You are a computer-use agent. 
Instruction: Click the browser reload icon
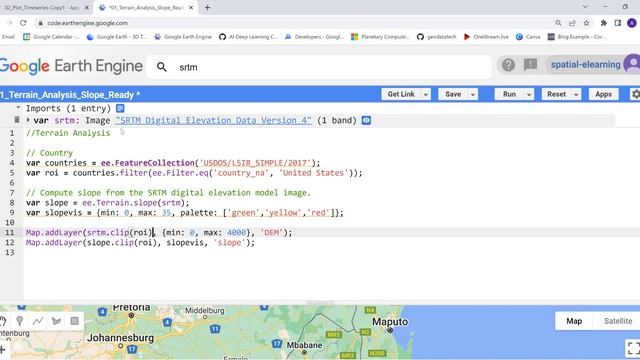click(23, 23)
